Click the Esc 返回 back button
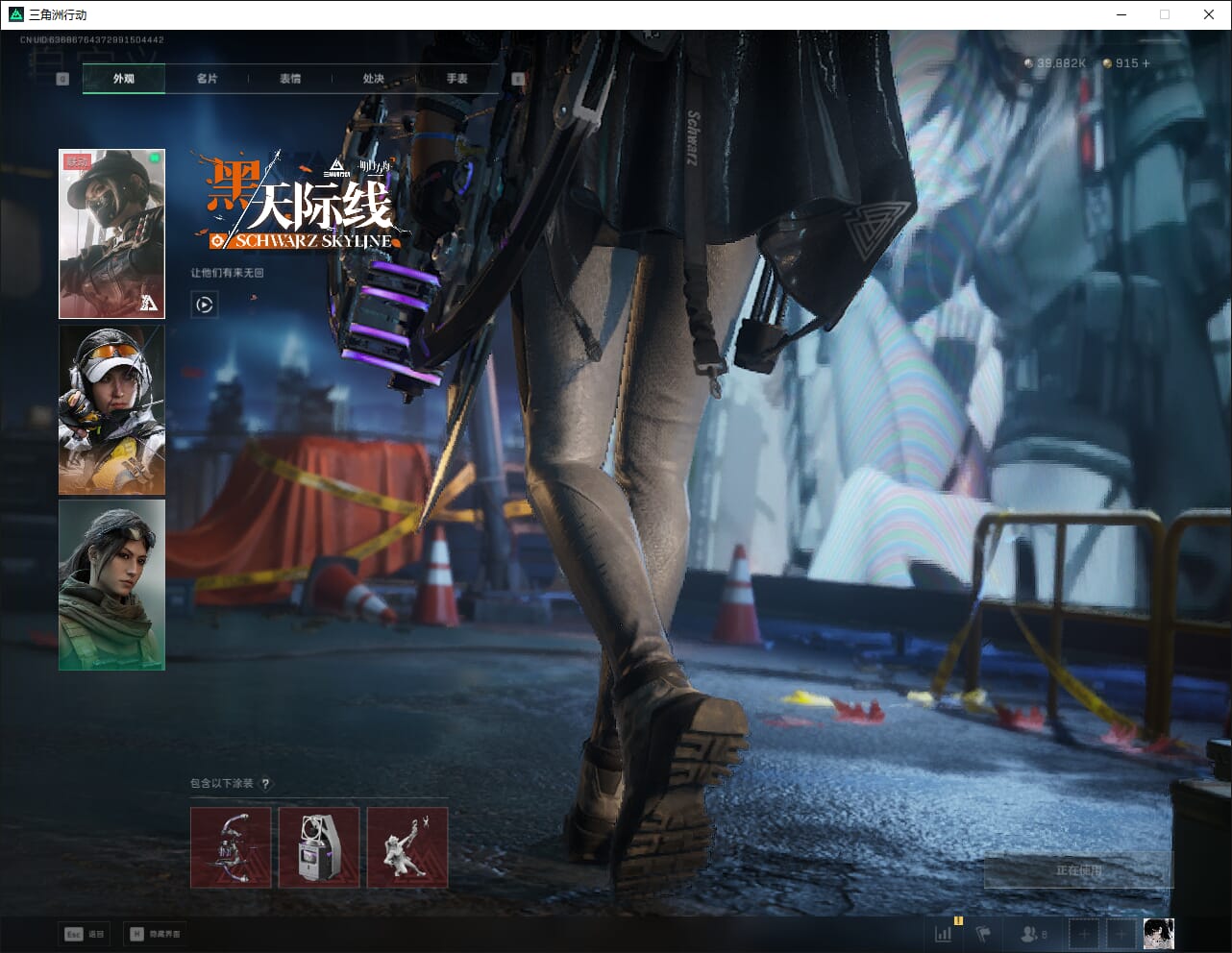 (x=85, y=934)
